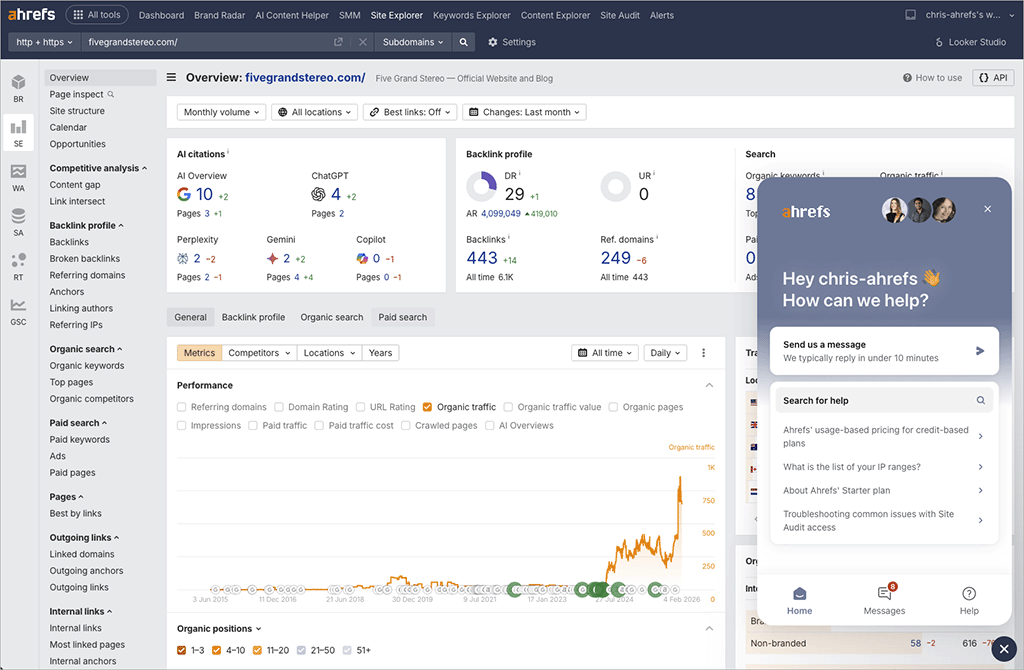Open Brand Radar from left icon rail
Screen dimensions: 1024x670
(18, 88)
